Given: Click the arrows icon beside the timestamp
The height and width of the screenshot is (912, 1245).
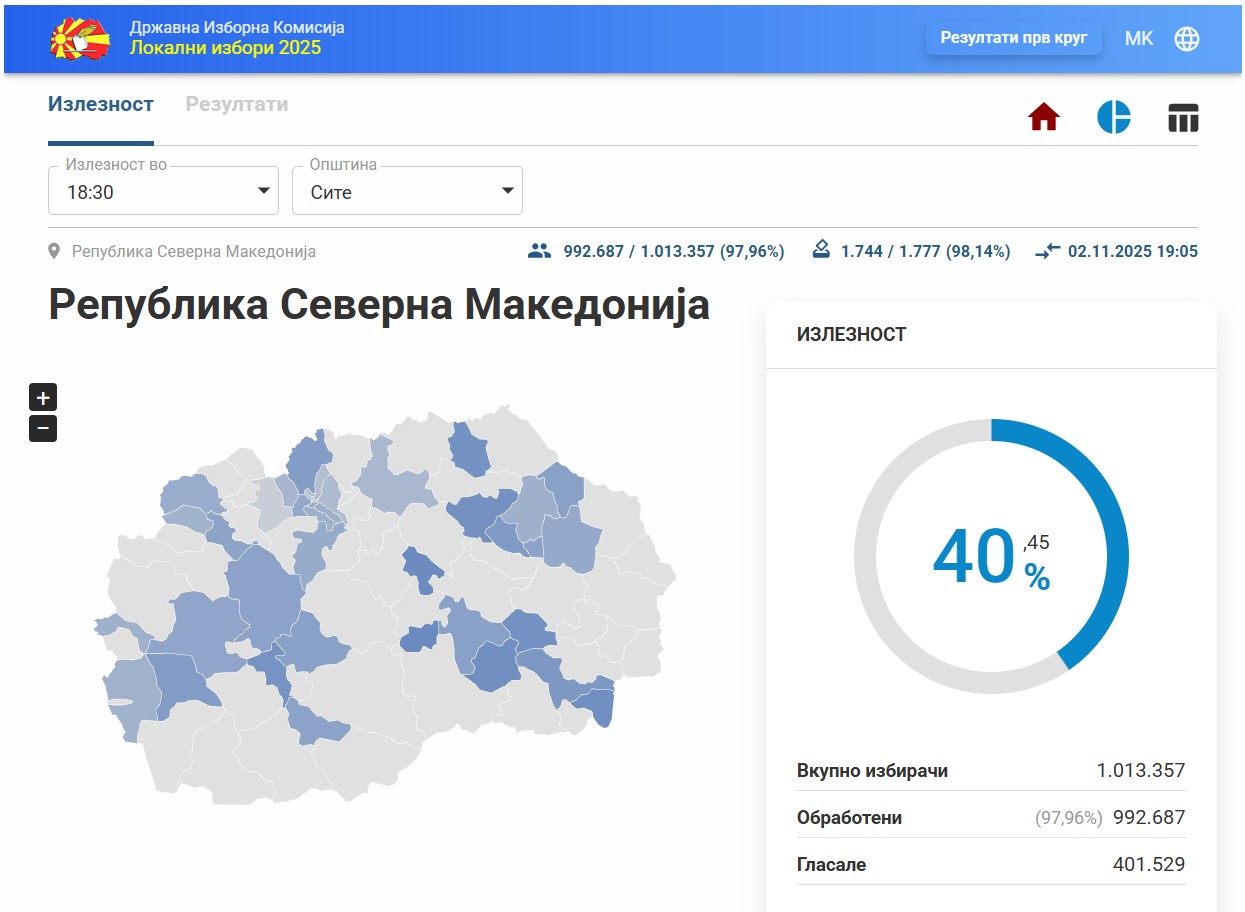Looking at the screenshot, I should coord(1047,251).
